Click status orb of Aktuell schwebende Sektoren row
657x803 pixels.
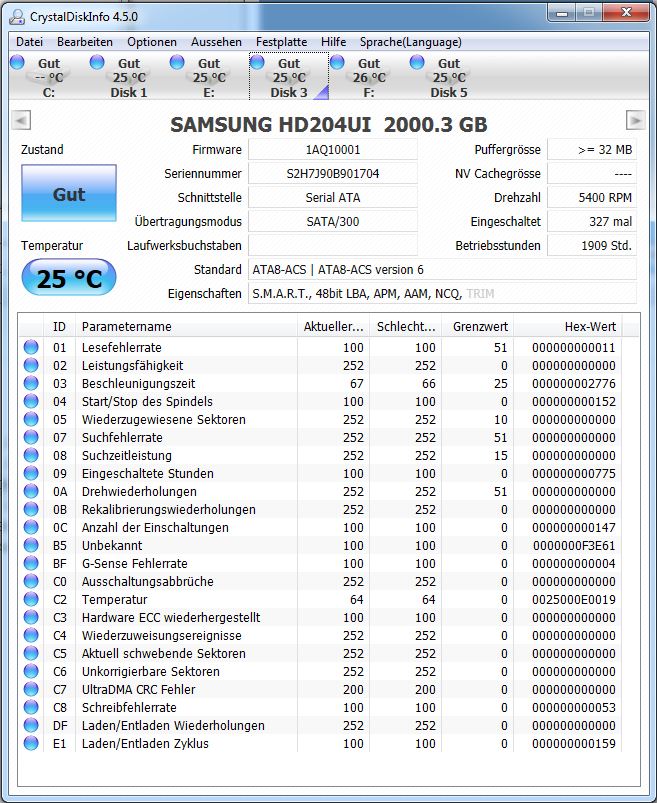pyautogui.click(x=31, y=653)
